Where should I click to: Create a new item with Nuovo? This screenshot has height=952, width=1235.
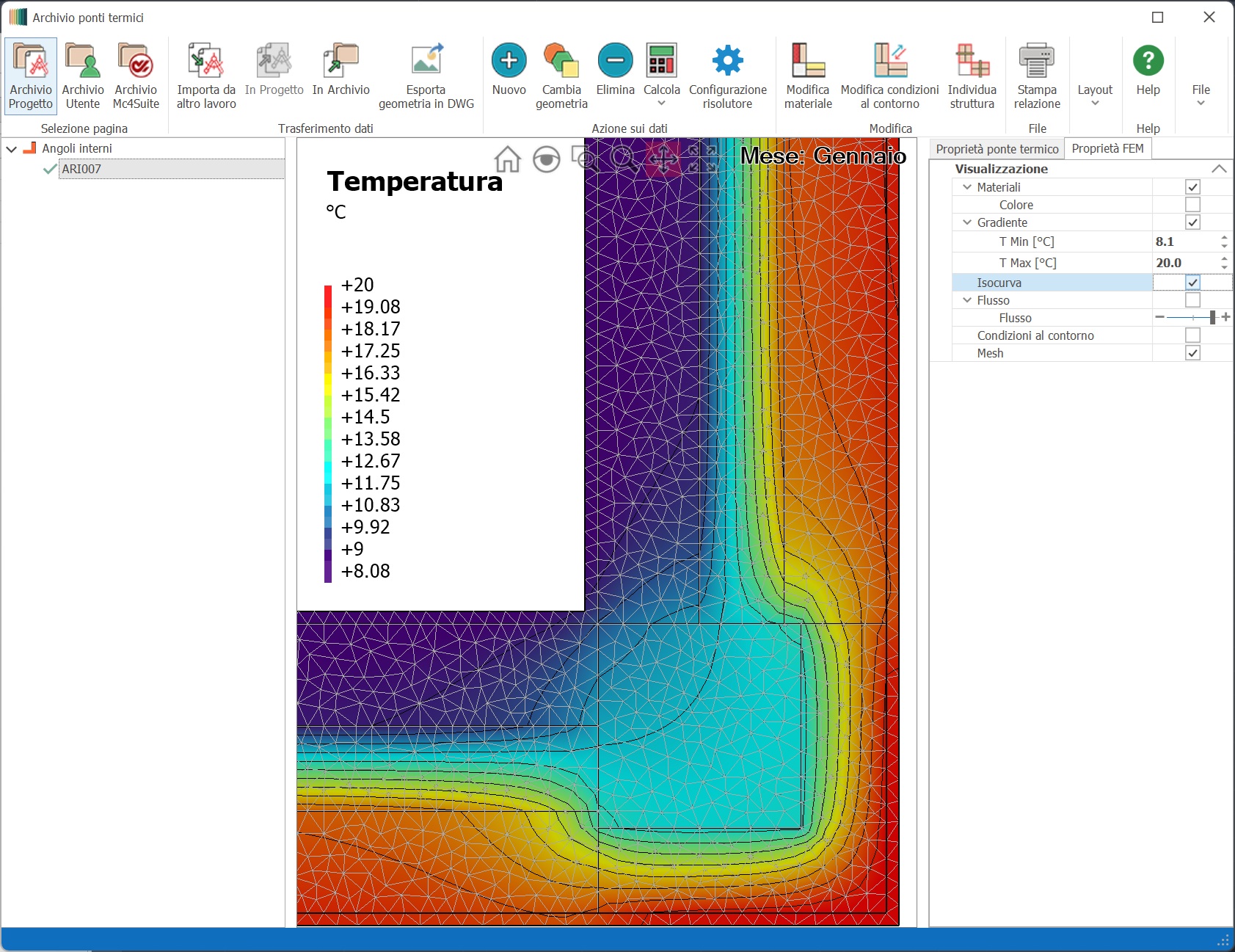coord(509,70)
